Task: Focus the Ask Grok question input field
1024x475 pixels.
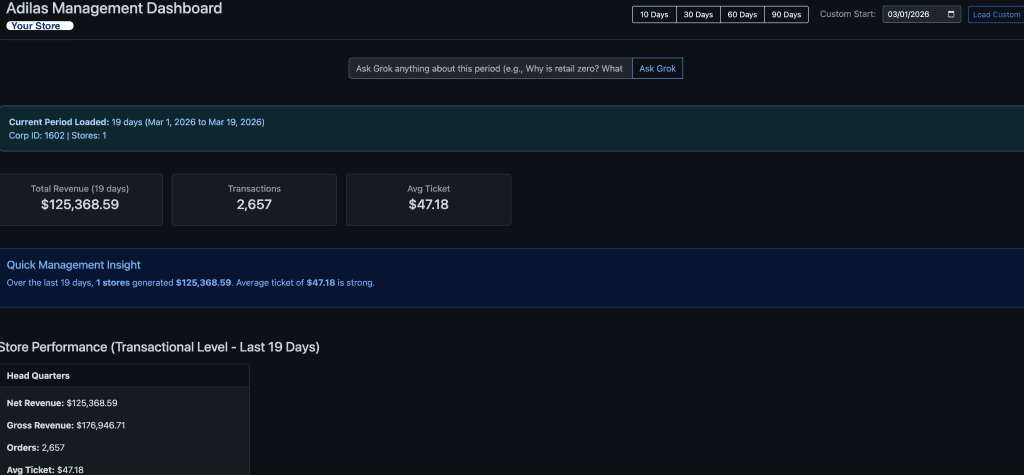Action: [490, 68]
